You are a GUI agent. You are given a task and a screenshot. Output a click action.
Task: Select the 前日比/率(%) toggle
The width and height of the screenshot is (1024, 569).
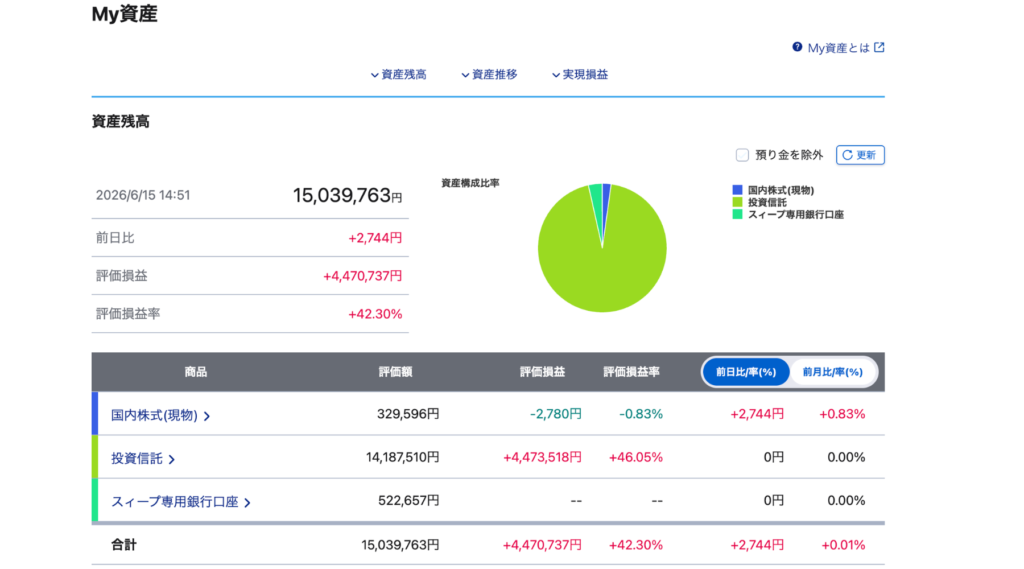tap(746, 372)
